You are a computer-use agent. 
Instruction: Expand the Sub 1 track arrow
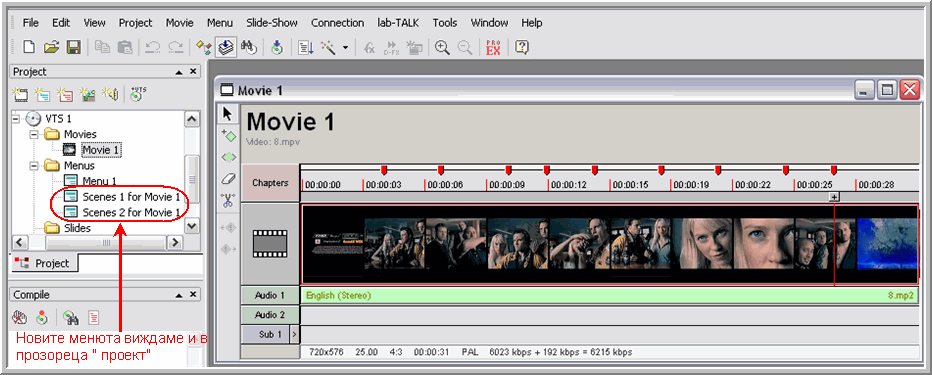(294, 335)
